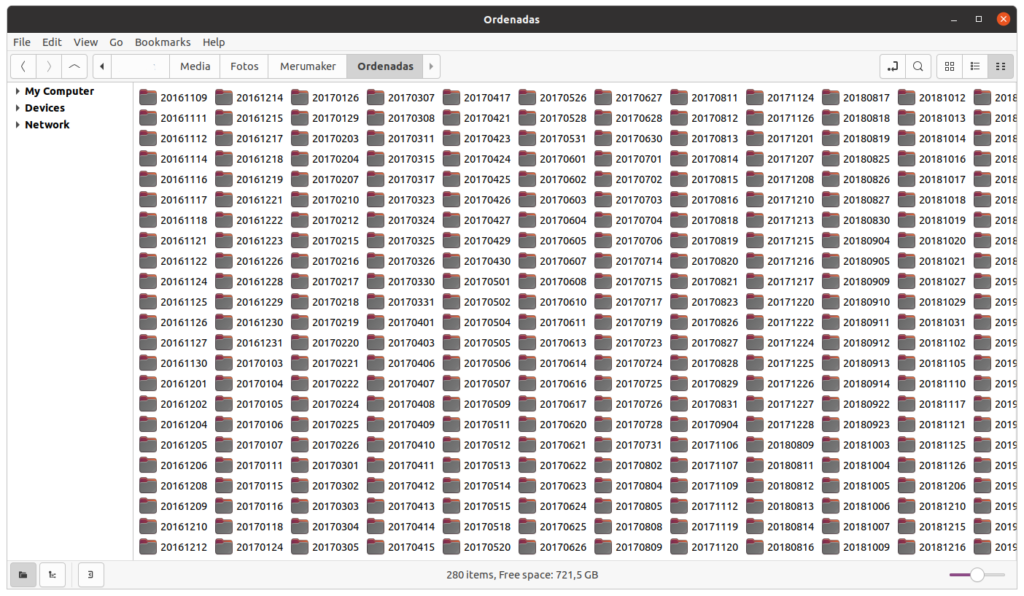Navigate to Merumaker in the path bar
The width and height of the screenshot is (1024, 596).
coord(307,67)
